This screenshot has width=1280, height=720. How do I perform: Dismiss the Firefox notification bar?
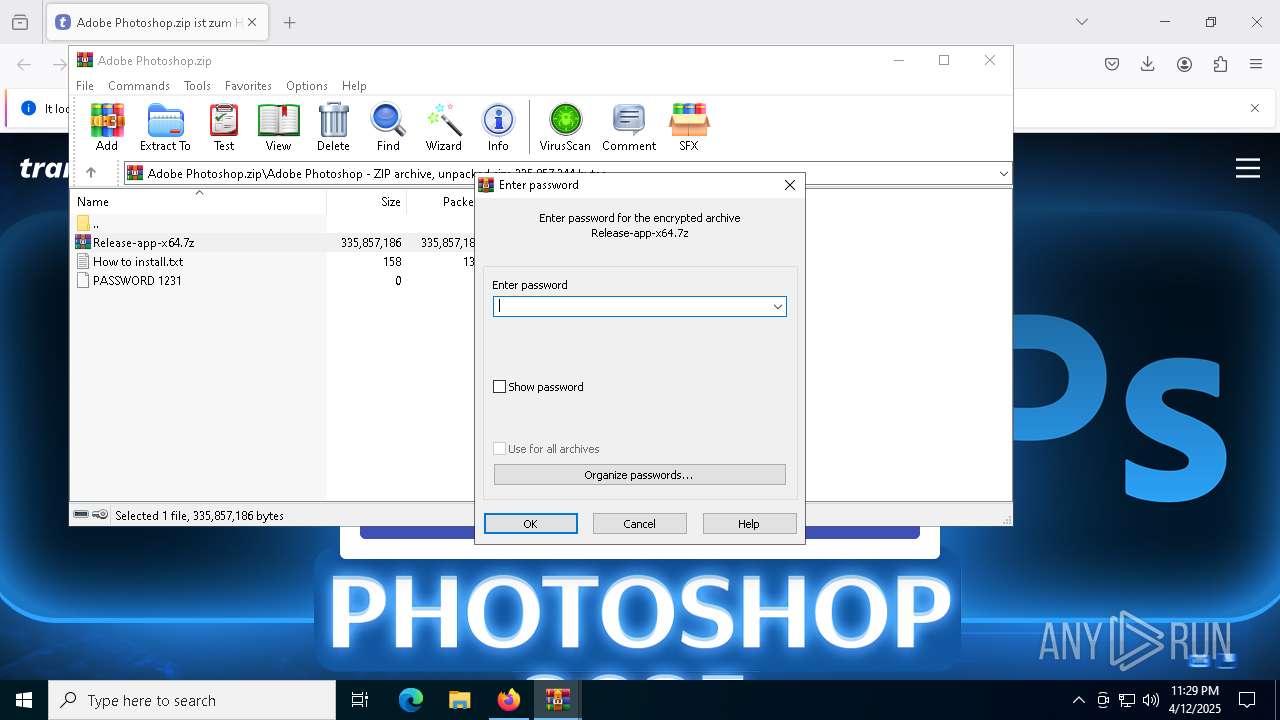(1254, 108)
